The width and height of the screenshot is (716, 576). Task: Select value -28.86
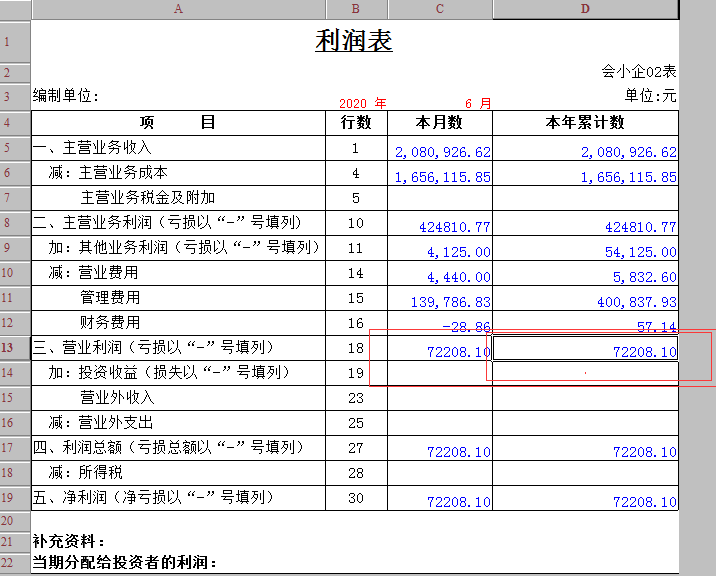tap(440, 323)
